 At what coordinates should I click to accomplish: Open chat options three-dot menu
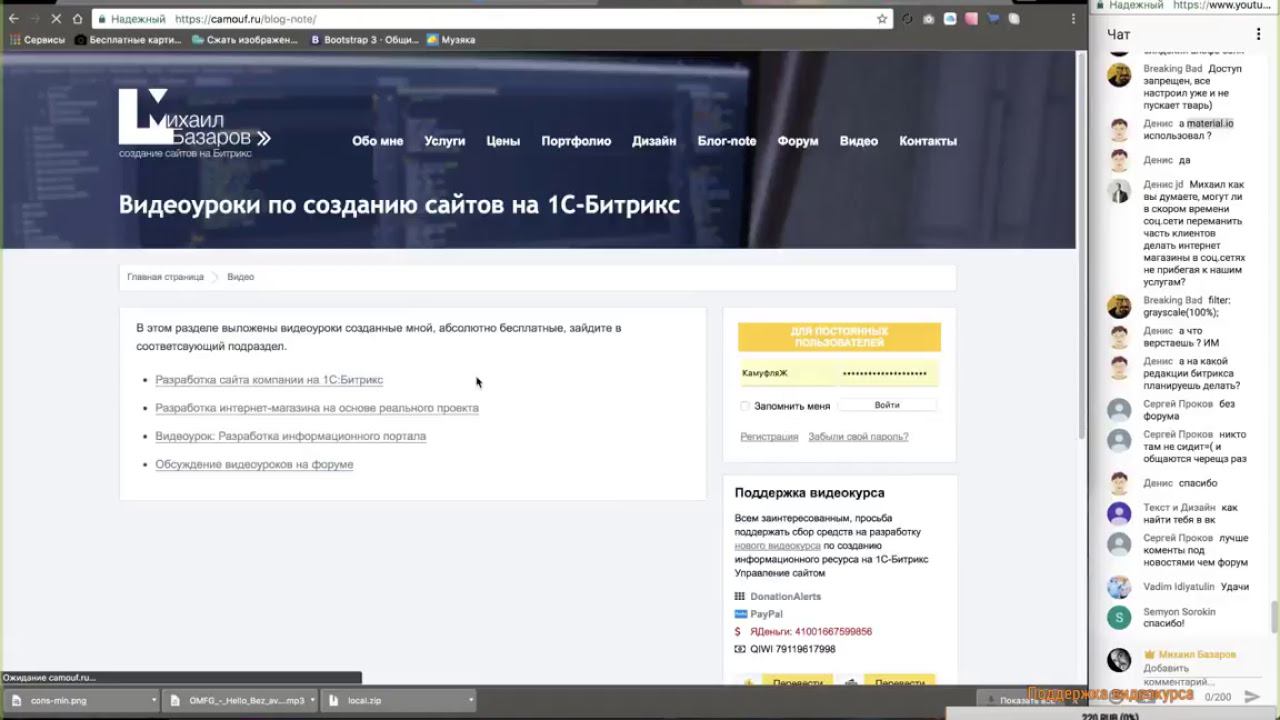coord(1259,35)
